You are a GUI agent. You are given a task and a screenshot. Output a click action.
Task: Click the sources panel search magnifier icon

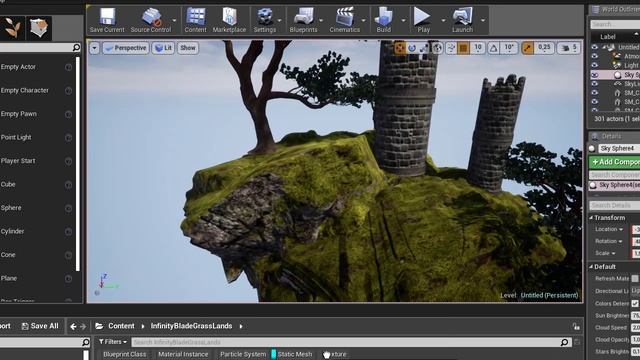pos(86,342)
